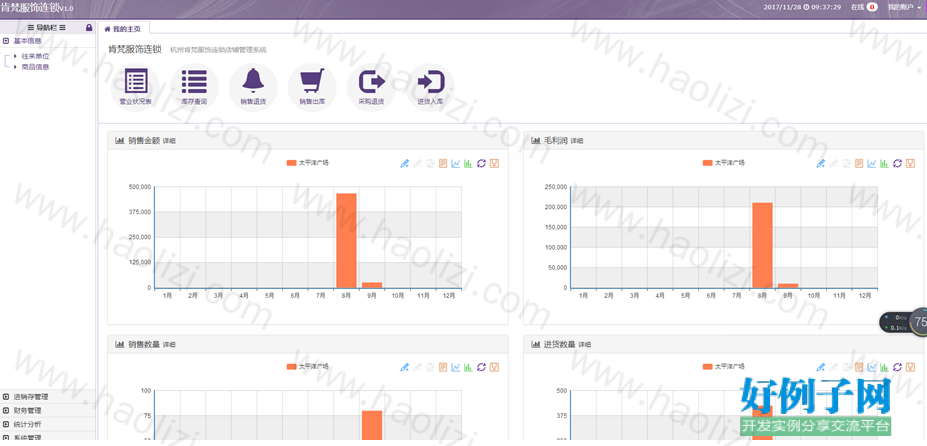Image resolution: width=927 pixels, height=446 pixels.
Task: Toggle 太平洋广场 legend in 销售数量 chart
Action: pyautogui.click(x=307, y=367)
